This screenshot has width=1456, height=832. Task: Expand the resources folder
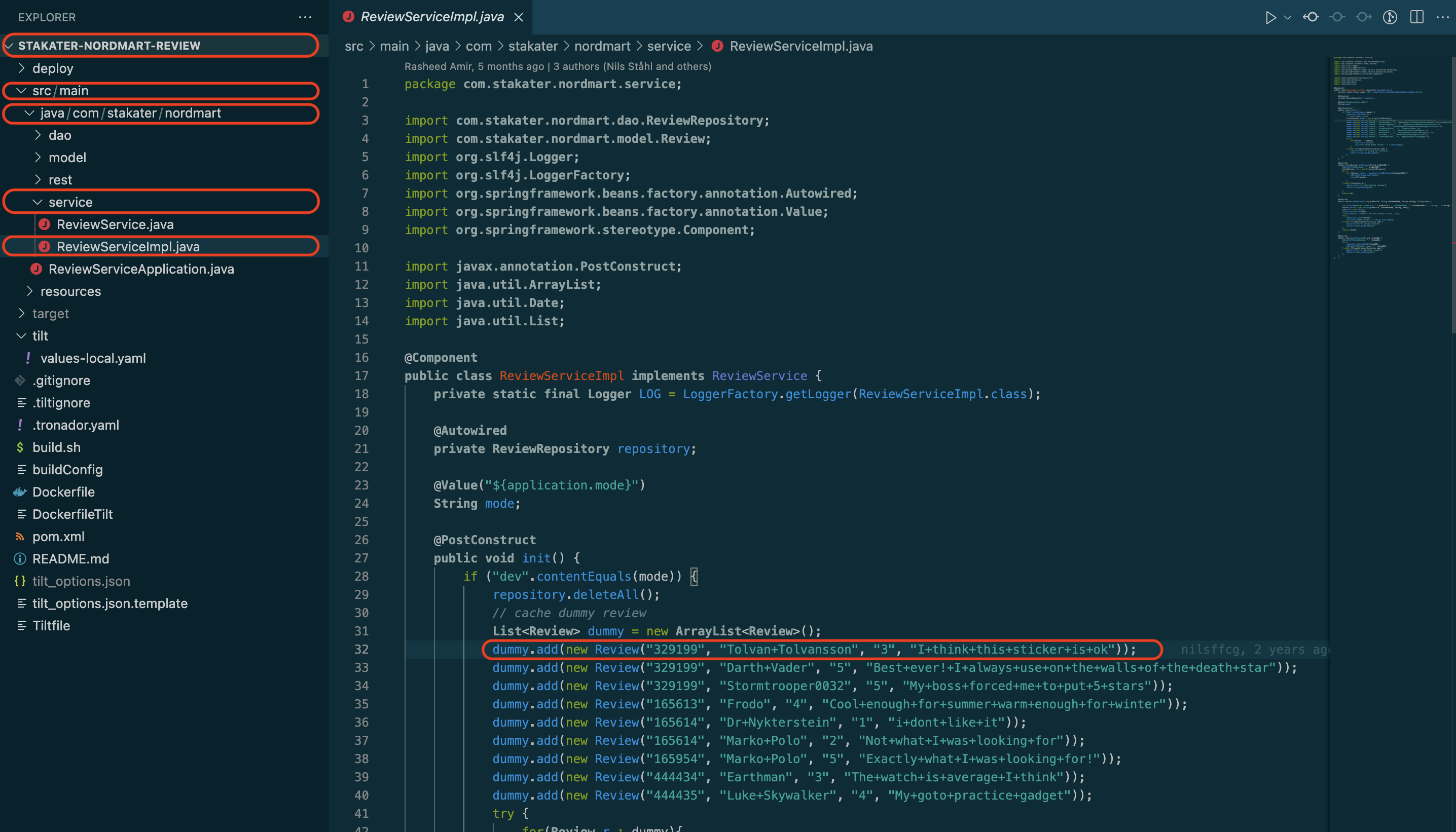(70, 291)
